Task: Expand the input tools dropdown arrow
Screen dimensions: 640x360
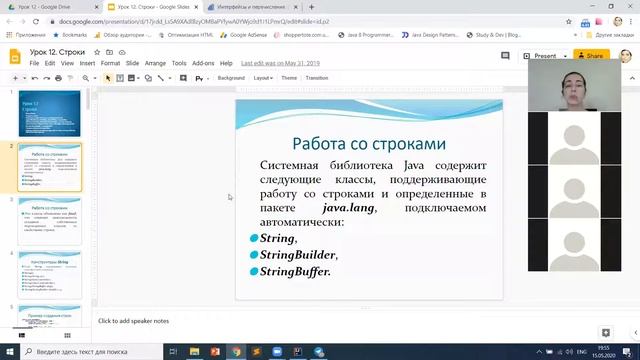Action: pyautogui.click(x=208, y=78)
